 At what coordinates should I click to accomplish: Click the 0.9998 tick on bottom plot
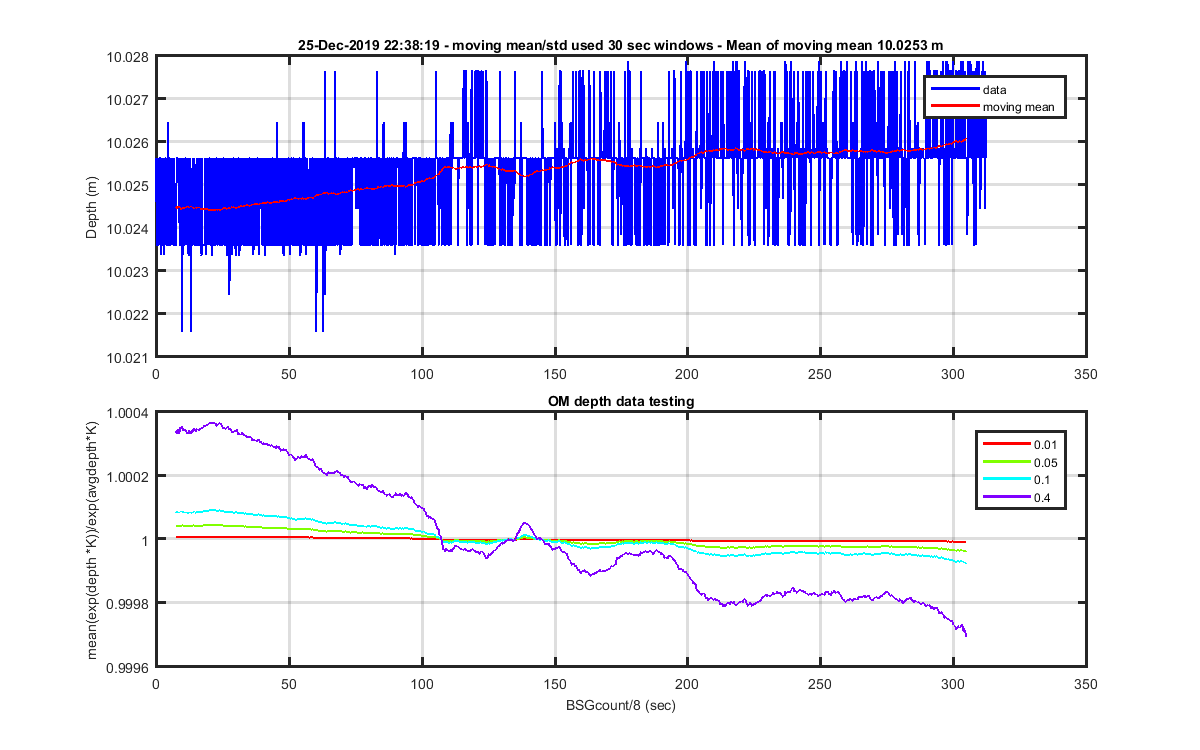[x=130, y=603]
